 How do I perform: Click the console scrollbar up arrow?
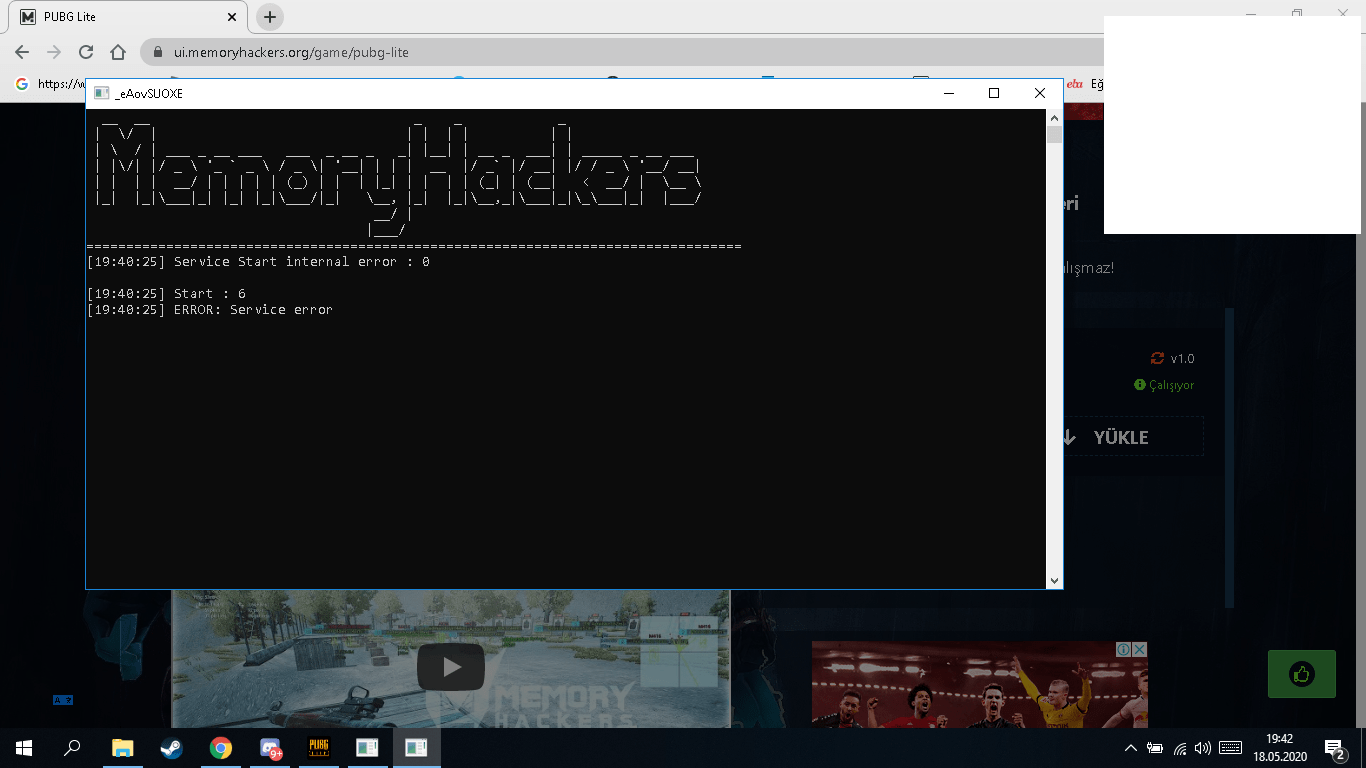1054,118
